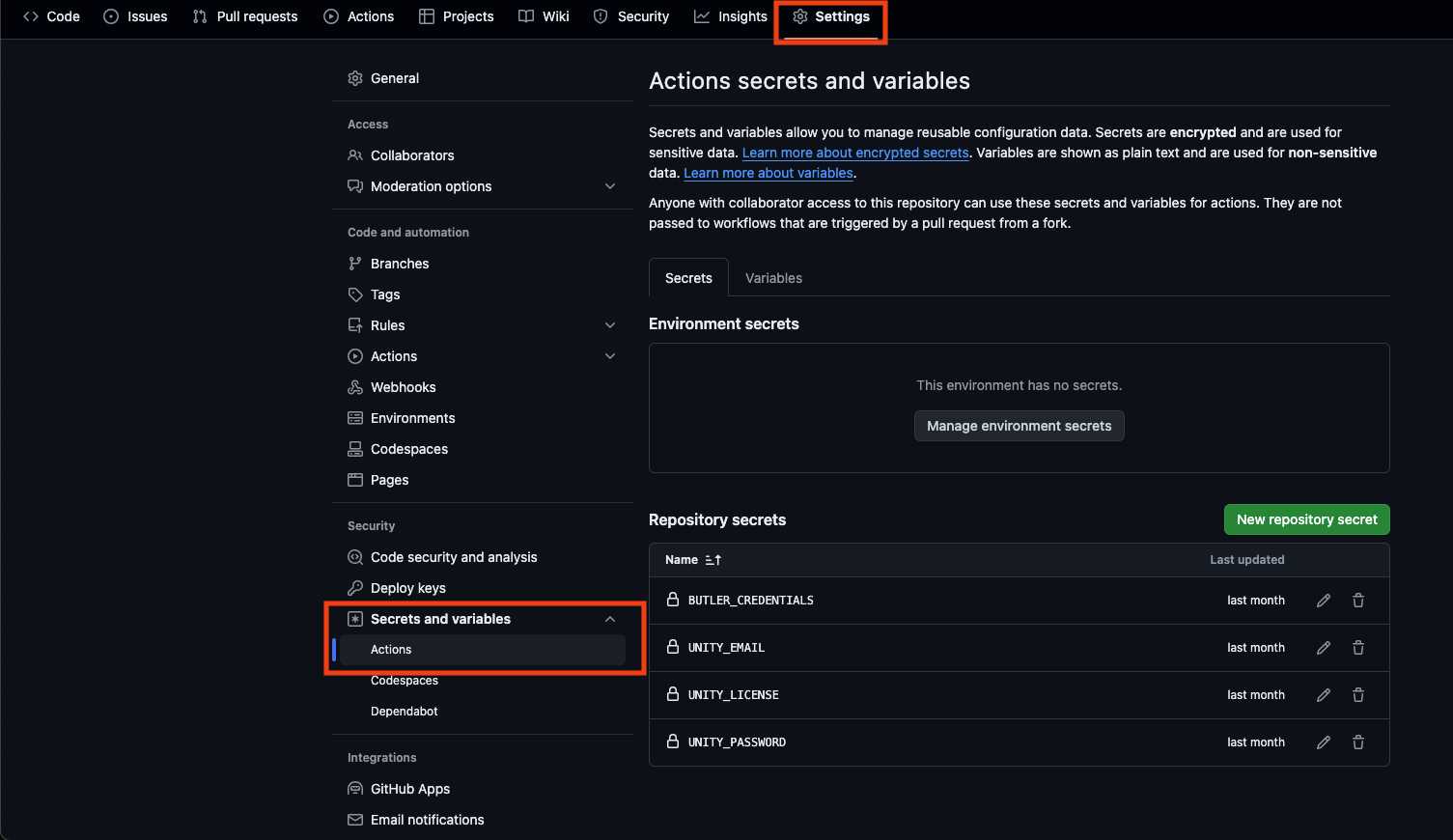Click New repository secret button
The image size is (1453, 840).
click(1307, 519)
